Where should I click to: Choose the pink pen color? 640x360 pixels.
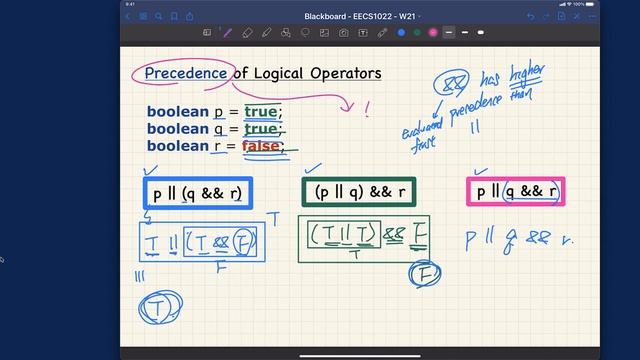tap(433, 33)
